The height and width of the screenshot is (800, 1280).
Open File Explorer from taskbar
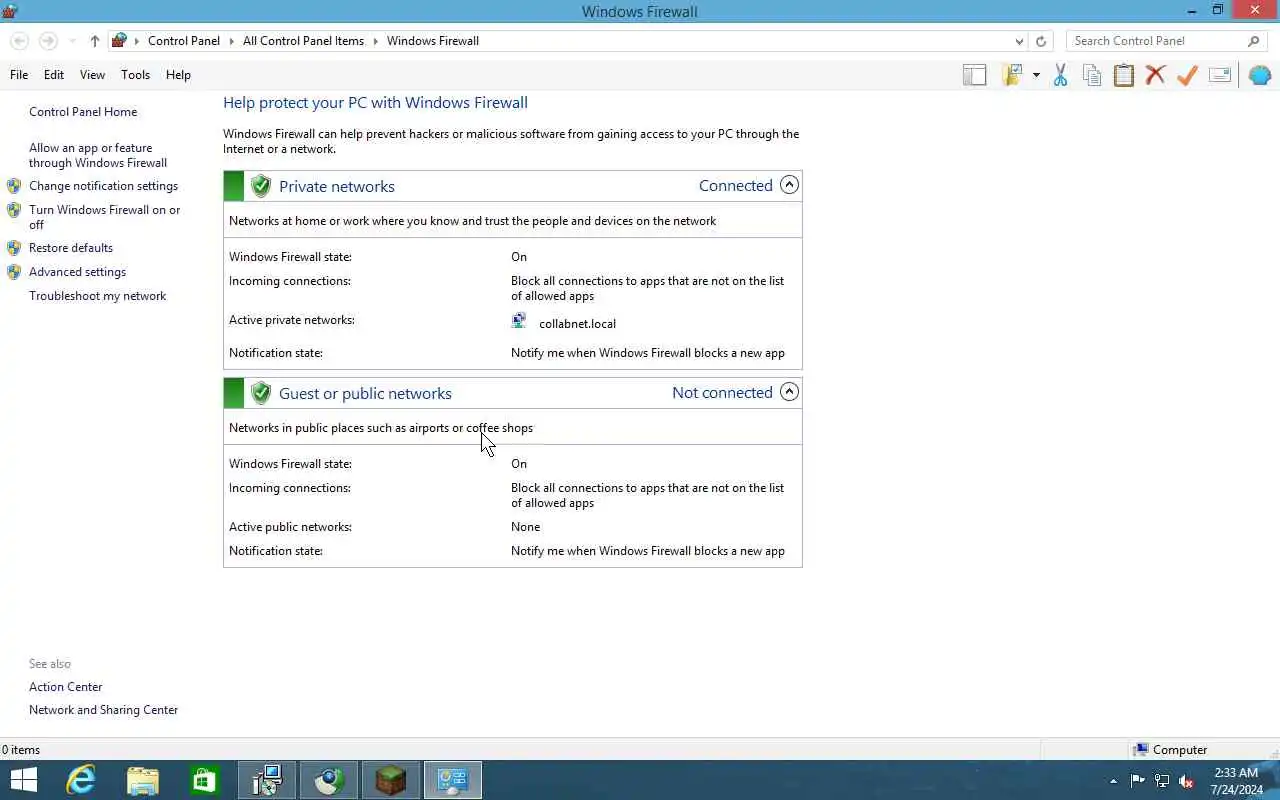pos(143,780)
